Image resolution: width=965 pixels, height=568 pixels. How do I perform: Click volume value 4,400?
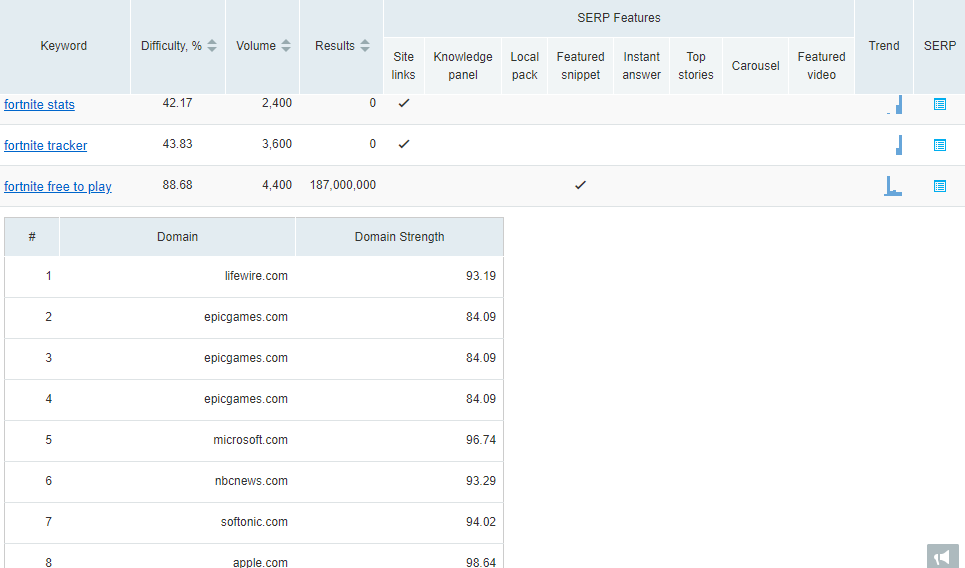(277, 185)
